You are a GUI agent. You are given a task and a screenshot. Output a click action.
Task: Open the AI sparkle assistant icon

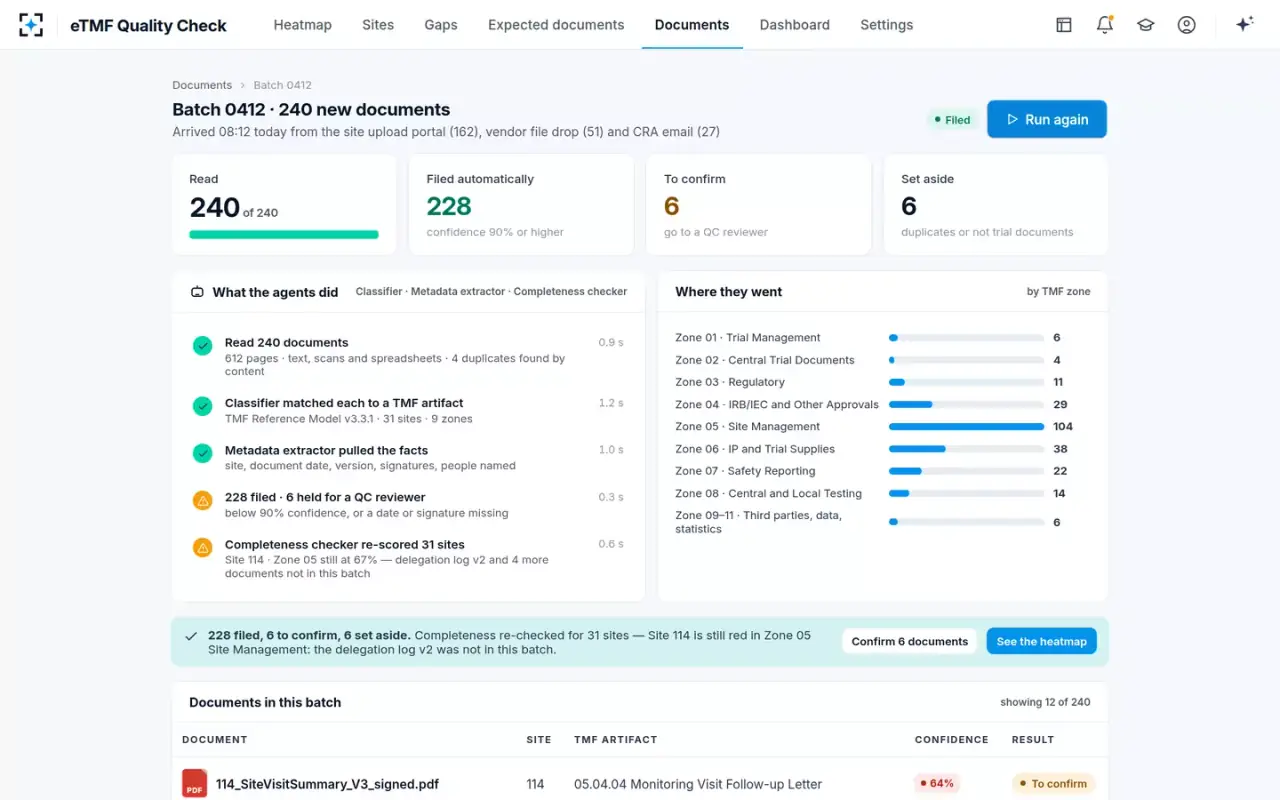(x=1245, y=25)
